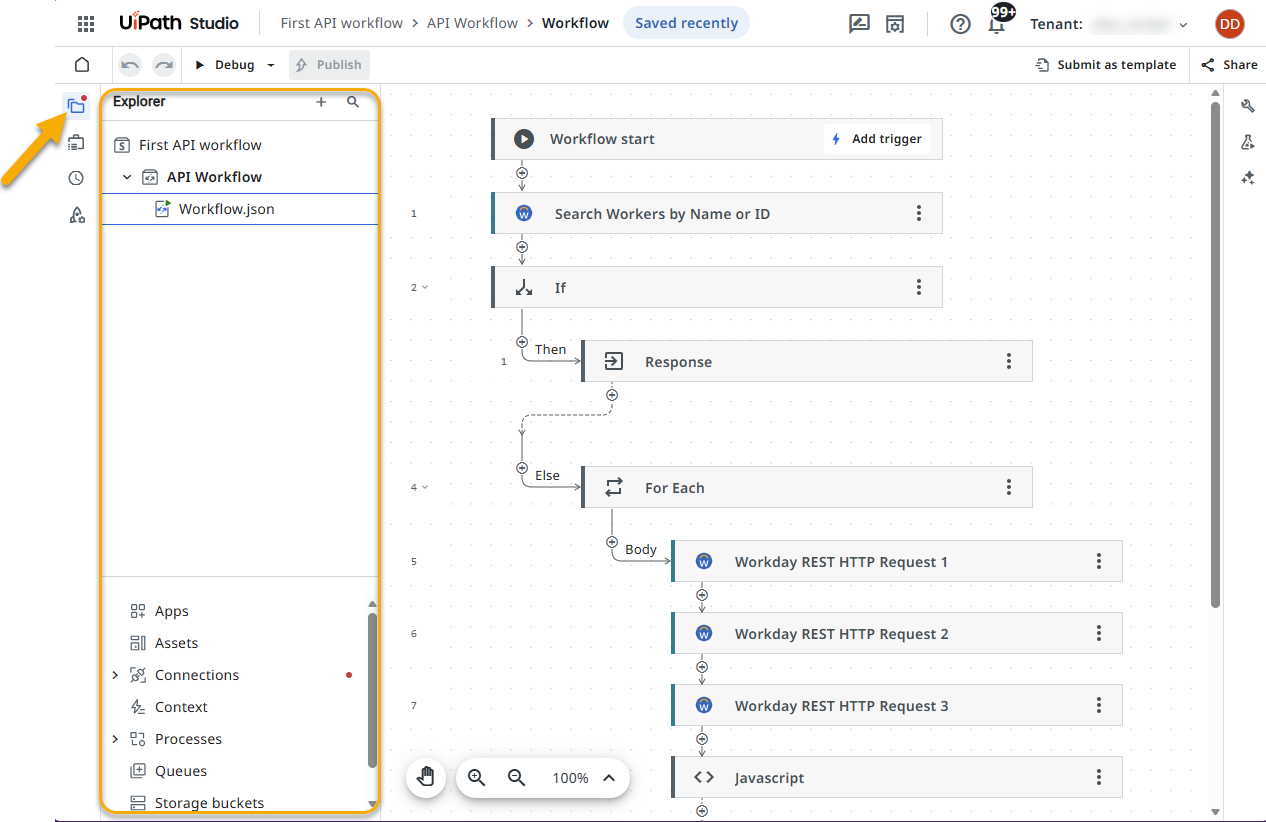Click the Home icon in toolbar
The height and width of the screenshot is (822, 1266).
click(x=82, y=65)
